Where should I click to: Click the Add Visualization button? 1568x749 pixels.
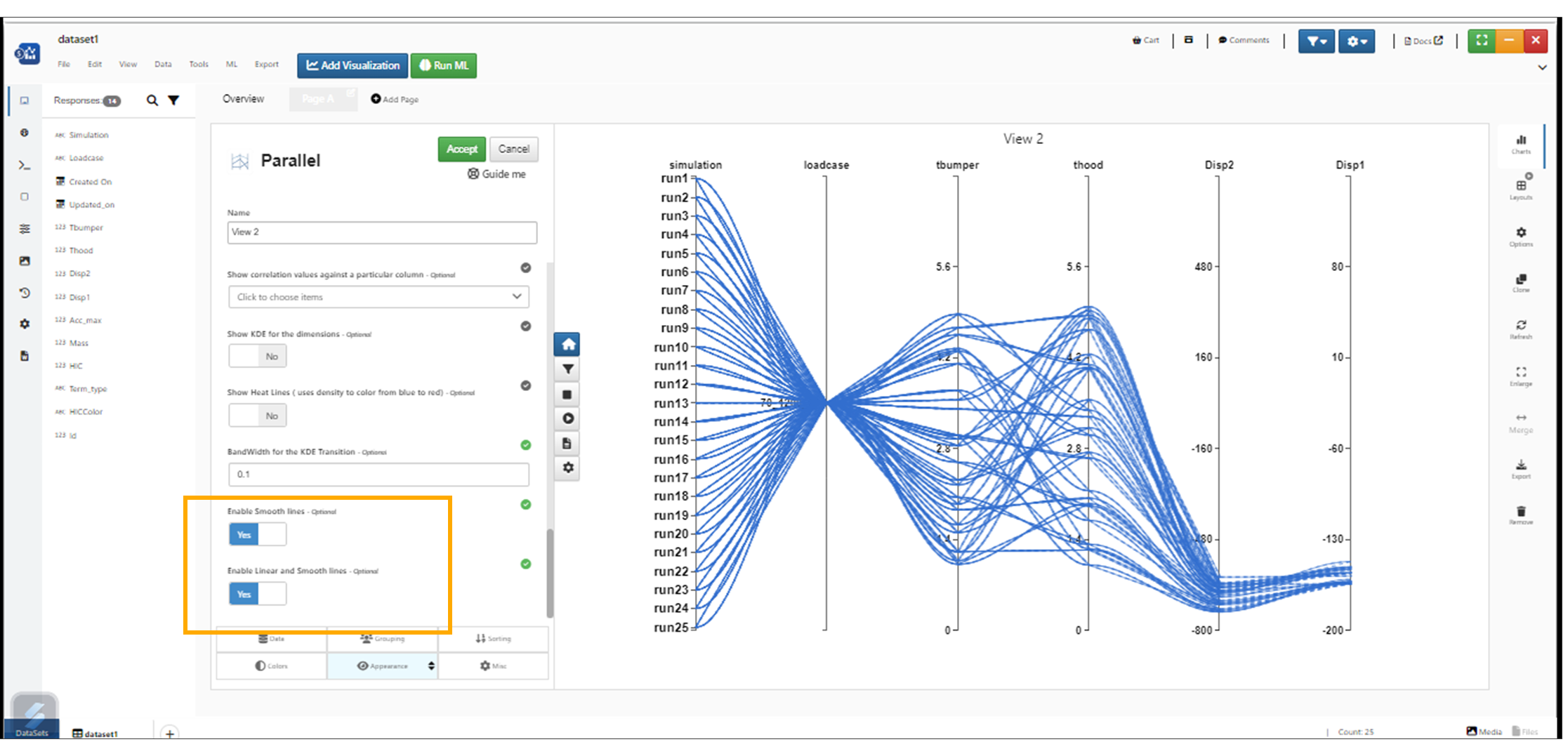pos(353,65)
